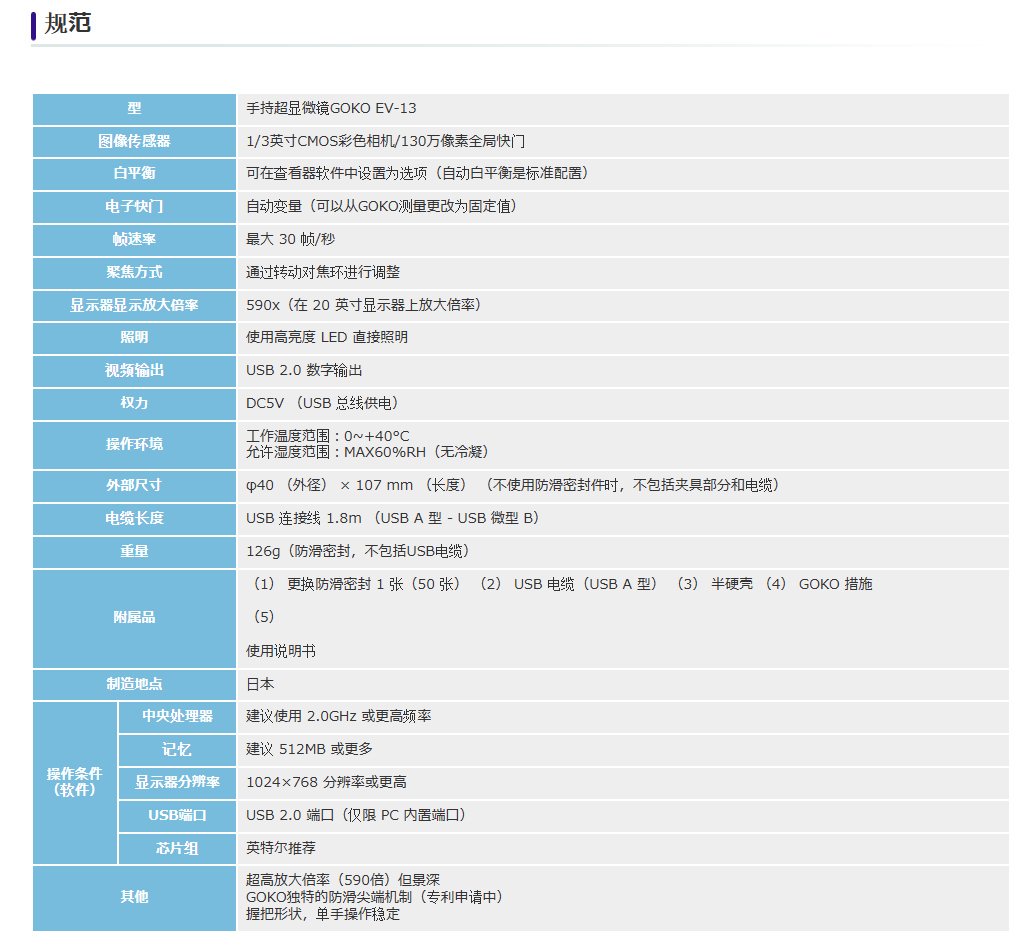Select the 电子快门 label cell
This screenshot has height=937, width=1031.
pyautogui.click(x=134, y=207)
